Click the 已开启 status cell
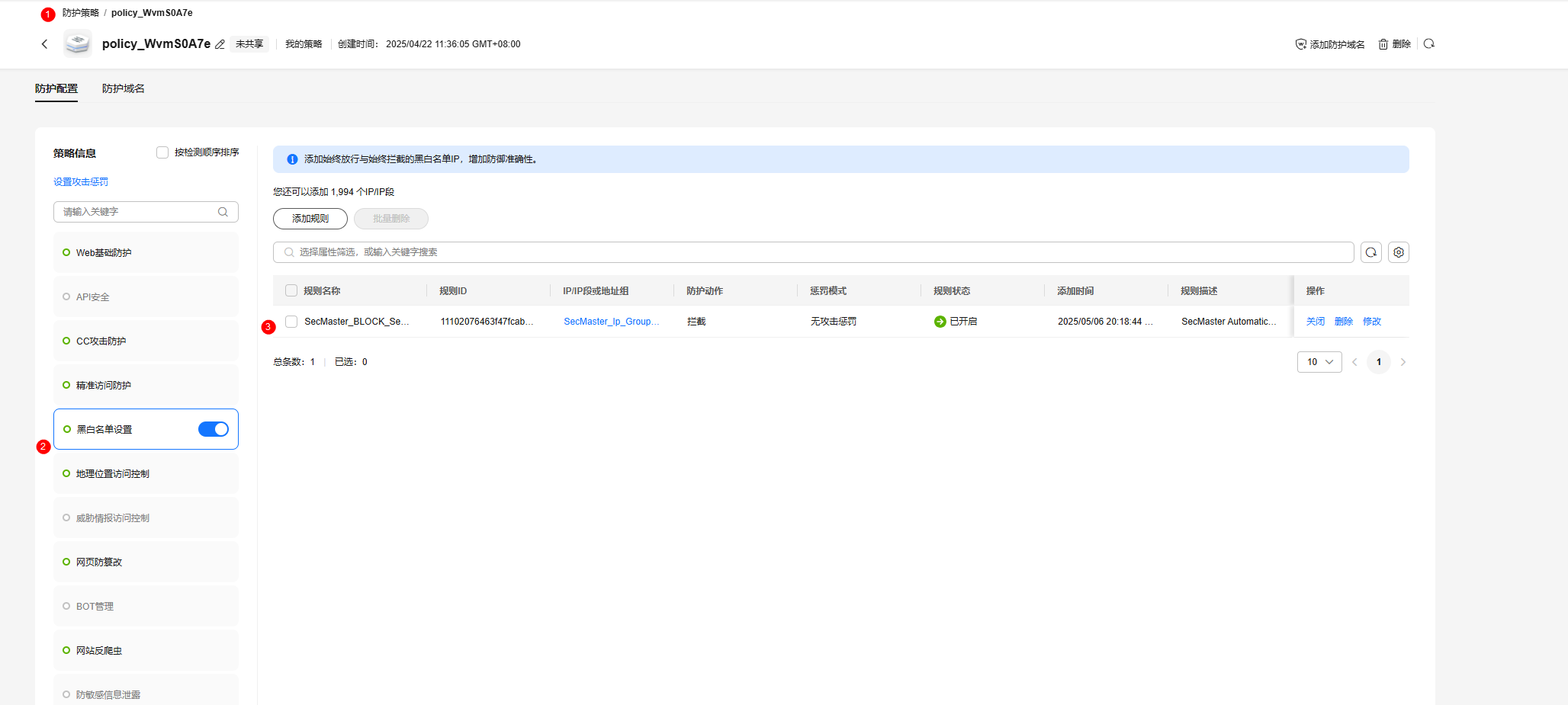 [x=956, y=322]
